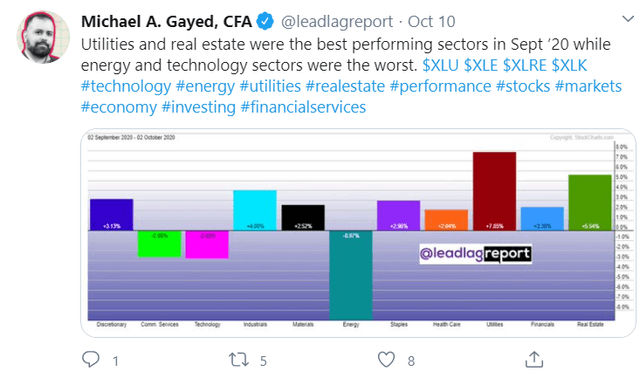The image size is (640, 378).
Task: Open the $XLK cashtag link
Action: [569, 65]
